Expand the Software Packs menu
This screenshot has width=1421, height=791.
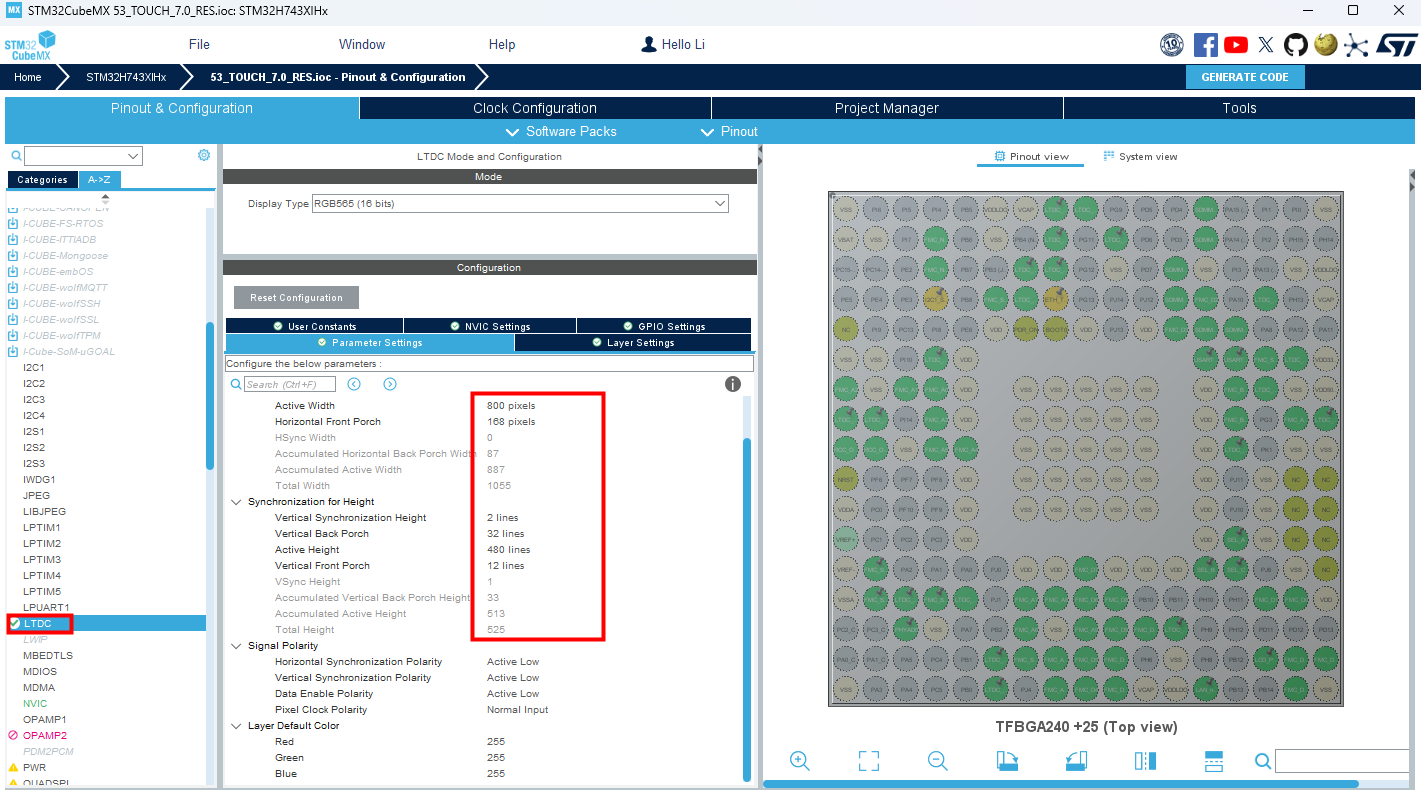(562, 132)
